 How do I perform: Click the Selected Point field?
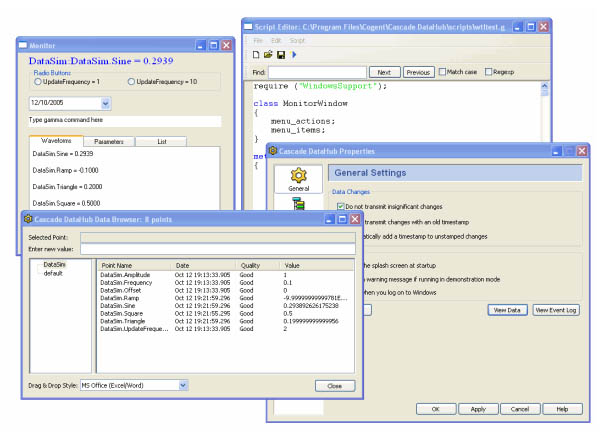coord(218,238)
